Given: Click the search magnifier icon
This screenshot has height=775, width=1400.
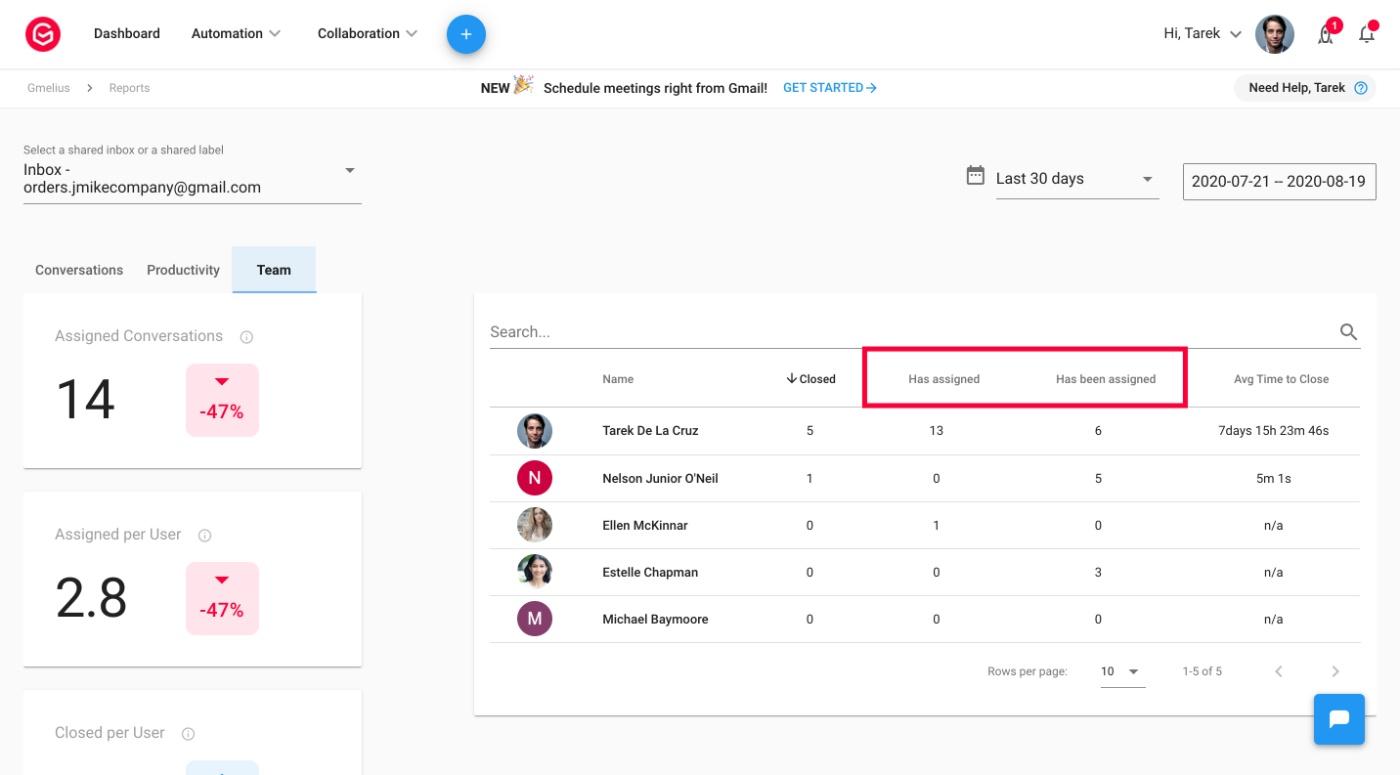Looking at the screenshot, I should (x=1348, y=332).
